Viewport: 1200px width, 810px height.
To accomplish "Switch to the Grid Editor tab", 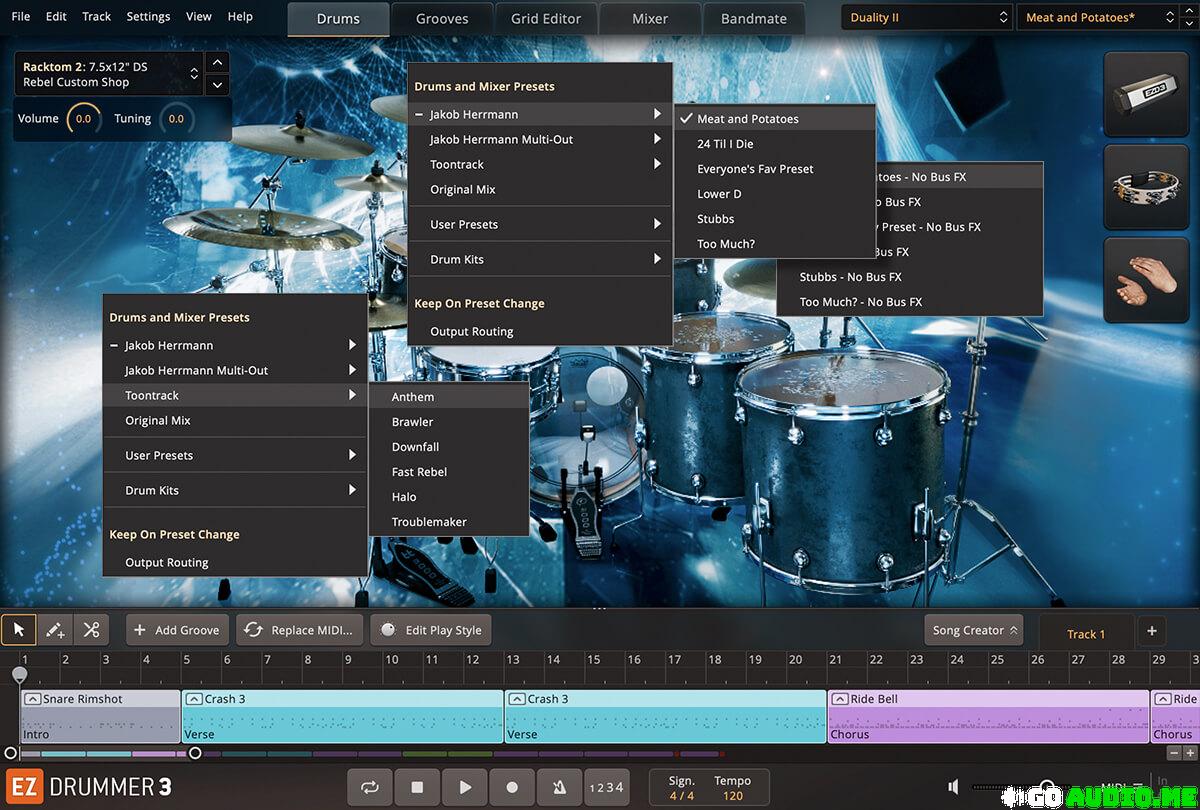I will point(546,18).
